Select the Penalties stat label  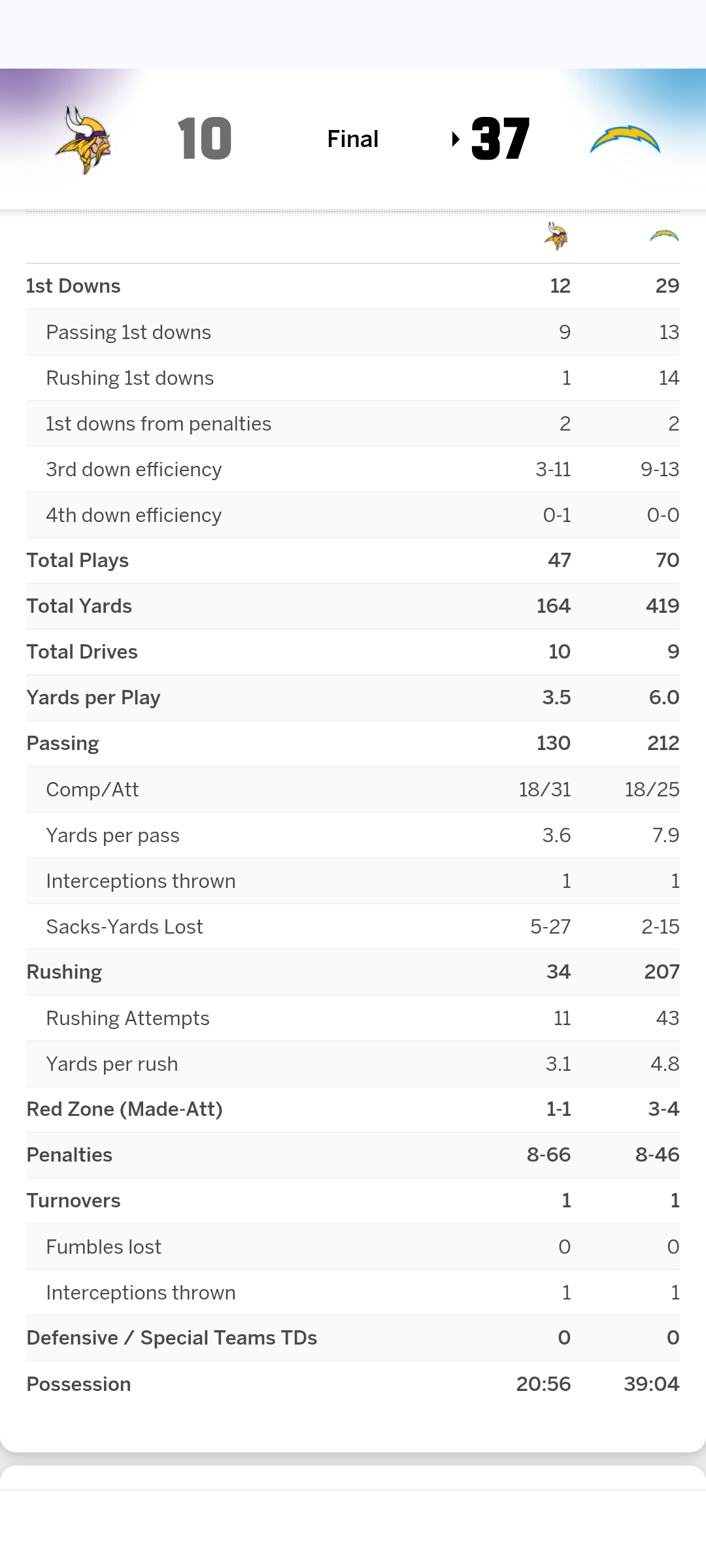pos(69,1155)
